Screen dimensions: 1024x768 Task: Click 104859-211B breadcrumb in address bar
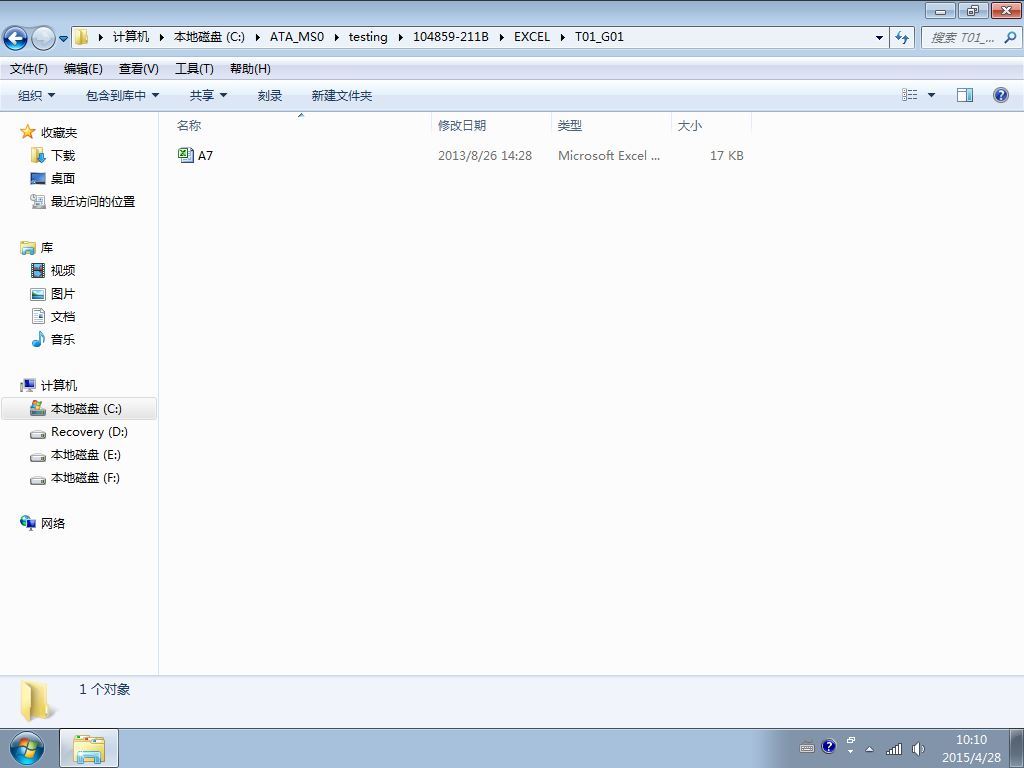(451, 37)
